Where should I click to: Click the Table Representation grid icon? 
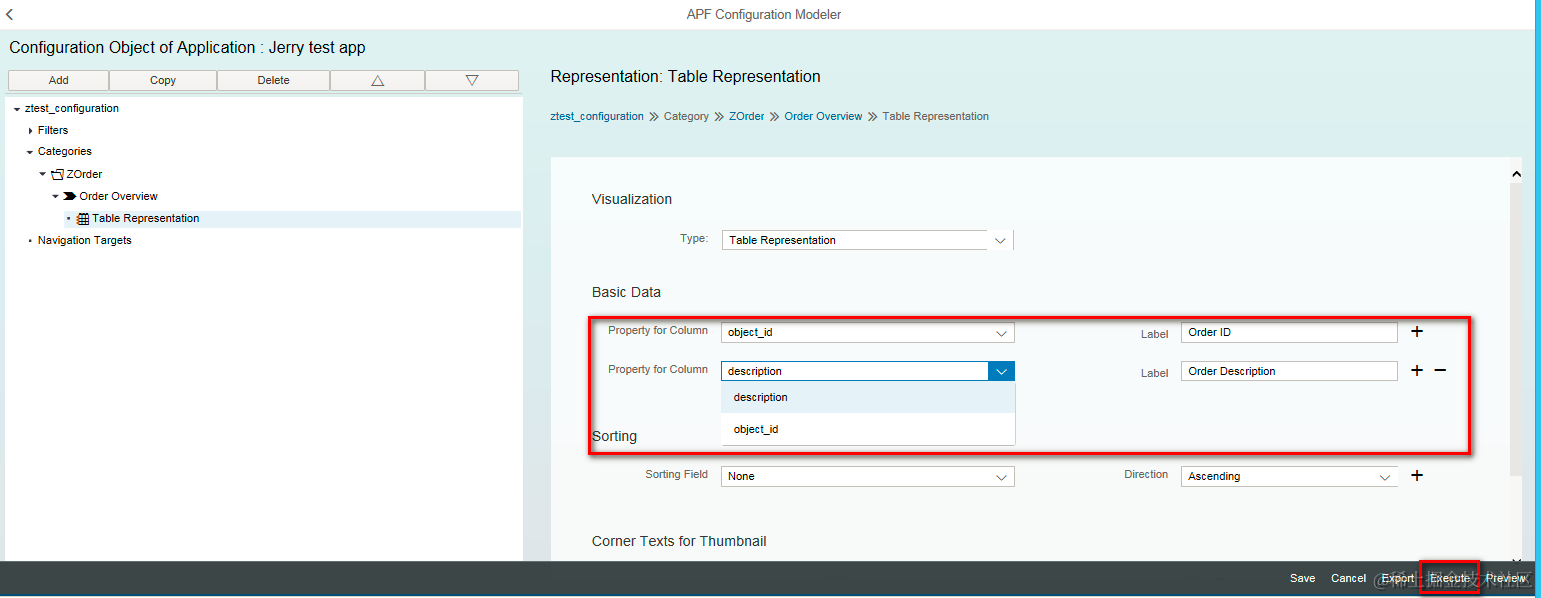click(83, 218)
